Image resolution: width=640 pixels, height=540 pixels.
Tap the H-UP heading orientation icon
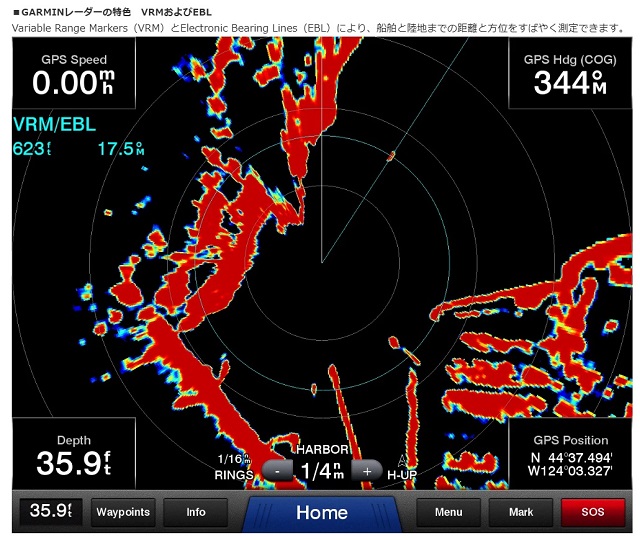(402, 468)
